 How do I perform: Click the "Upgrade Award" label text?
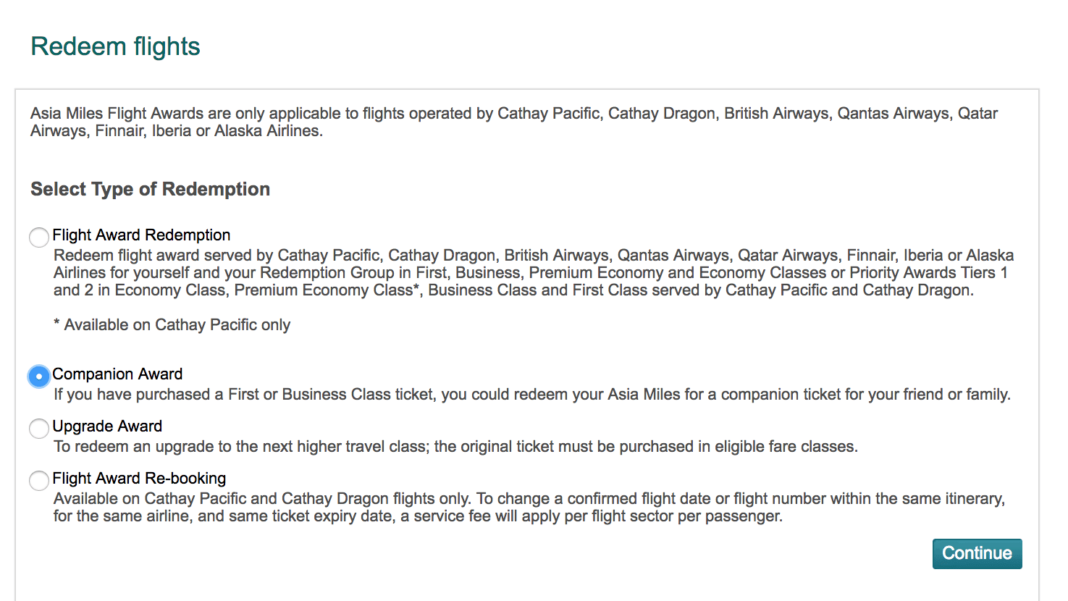(107, 426)
